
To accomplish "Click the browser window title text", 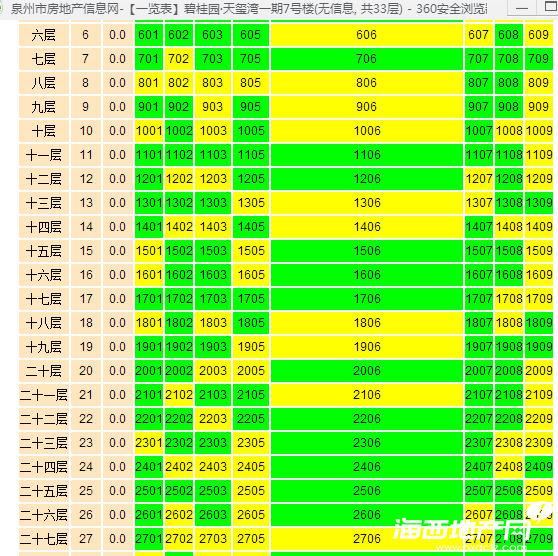I will 249,9.
